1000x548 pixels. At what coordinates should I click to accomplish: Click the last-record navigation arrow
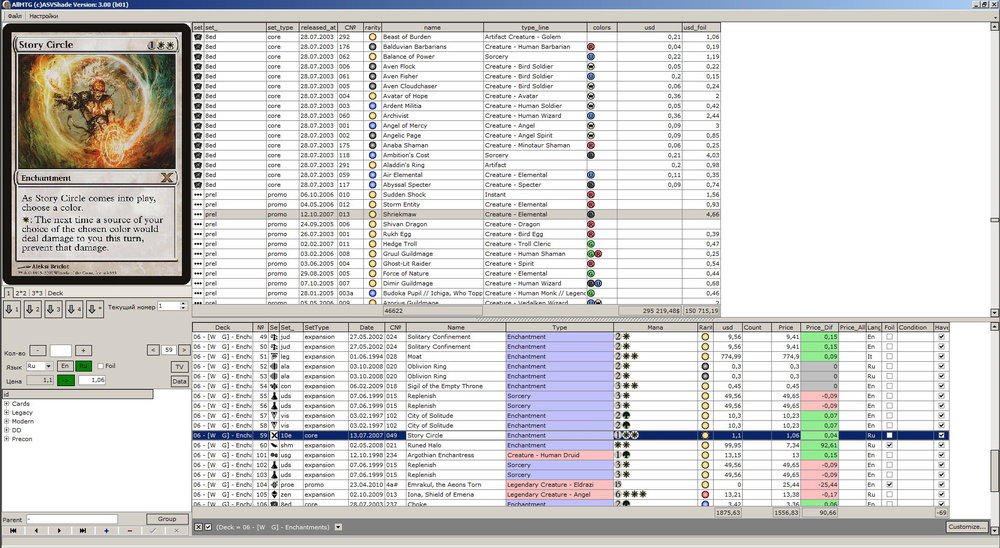(x=83, y=530)
